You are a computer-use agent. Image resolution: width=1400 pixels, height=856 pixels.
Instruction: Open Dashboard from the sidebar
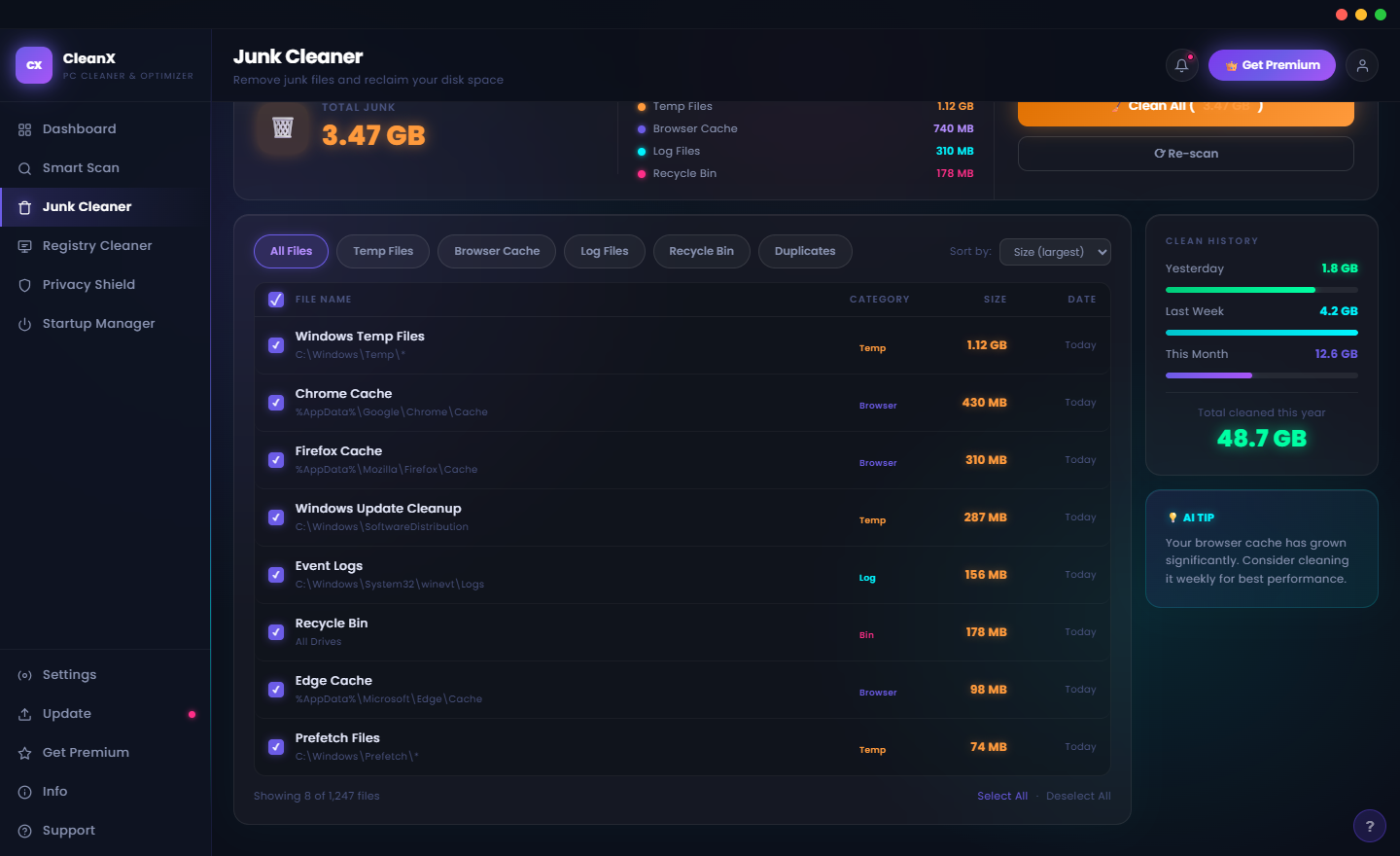pos(105,129)
